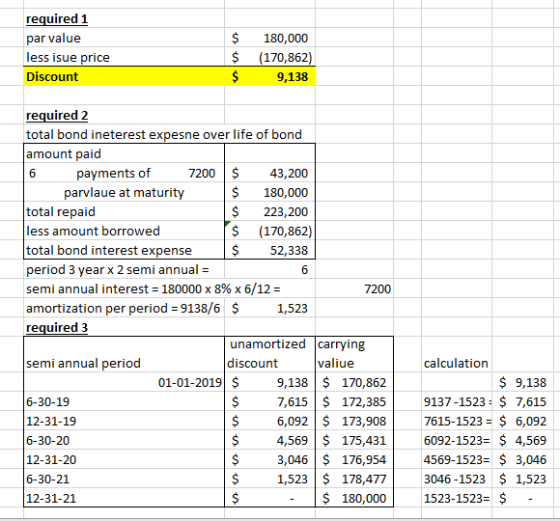Click carrying value 176,954
Image resolution: width=560 pixels, height=521 pixels.
(x=354, y=460)
